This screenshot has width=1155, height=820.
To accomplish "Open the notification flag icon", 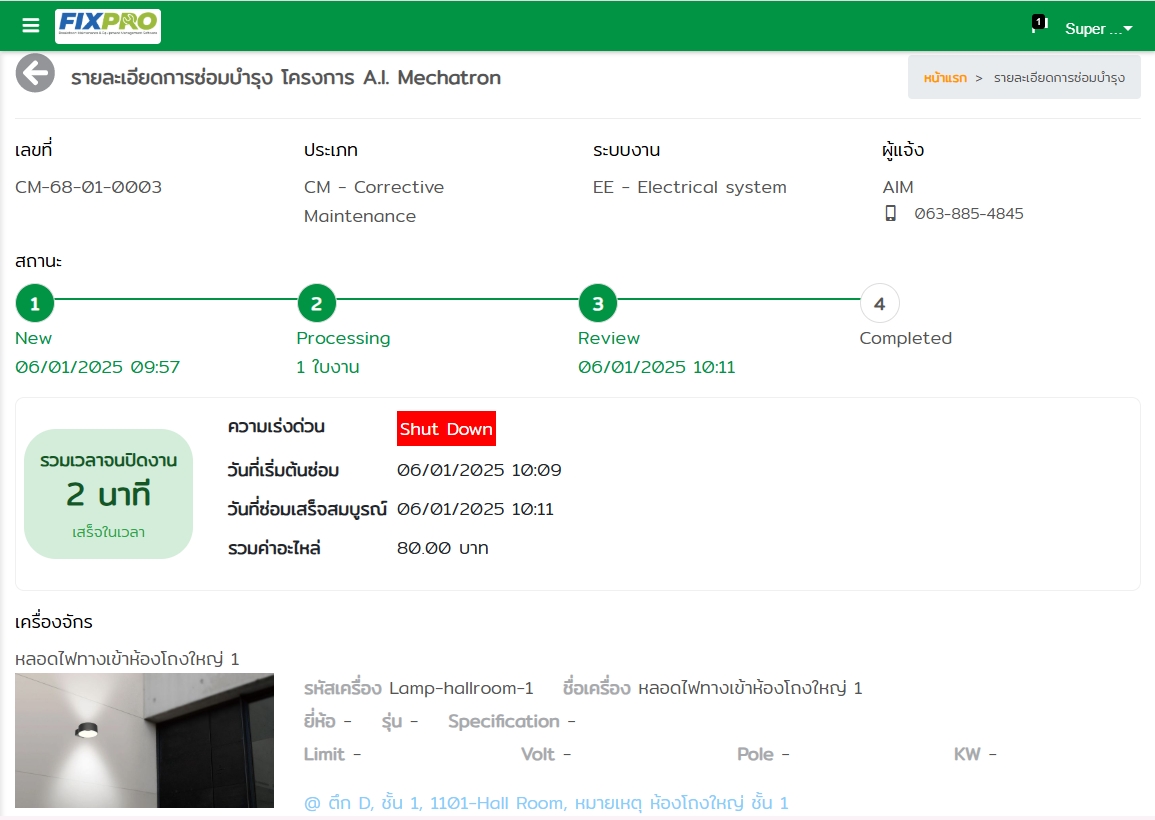I will point(1037,25).
